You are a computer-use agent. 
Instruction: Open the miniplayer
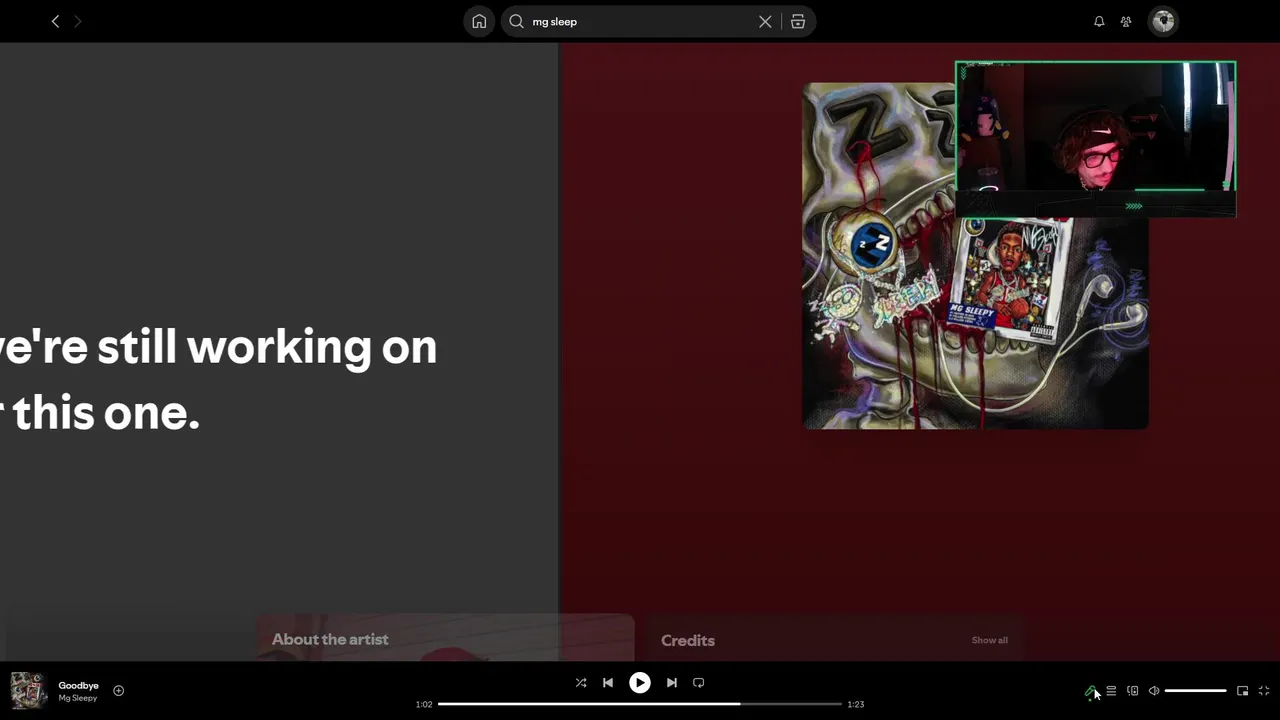[1242, 691]
